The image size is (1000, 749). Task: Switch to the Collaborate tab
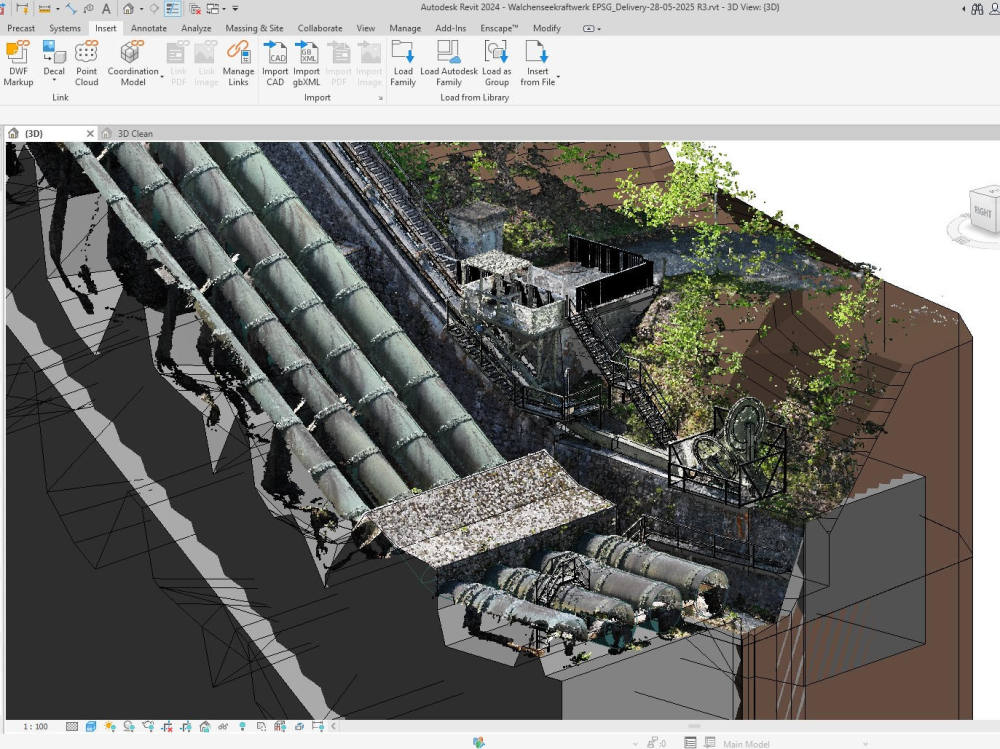pos(320,28)
